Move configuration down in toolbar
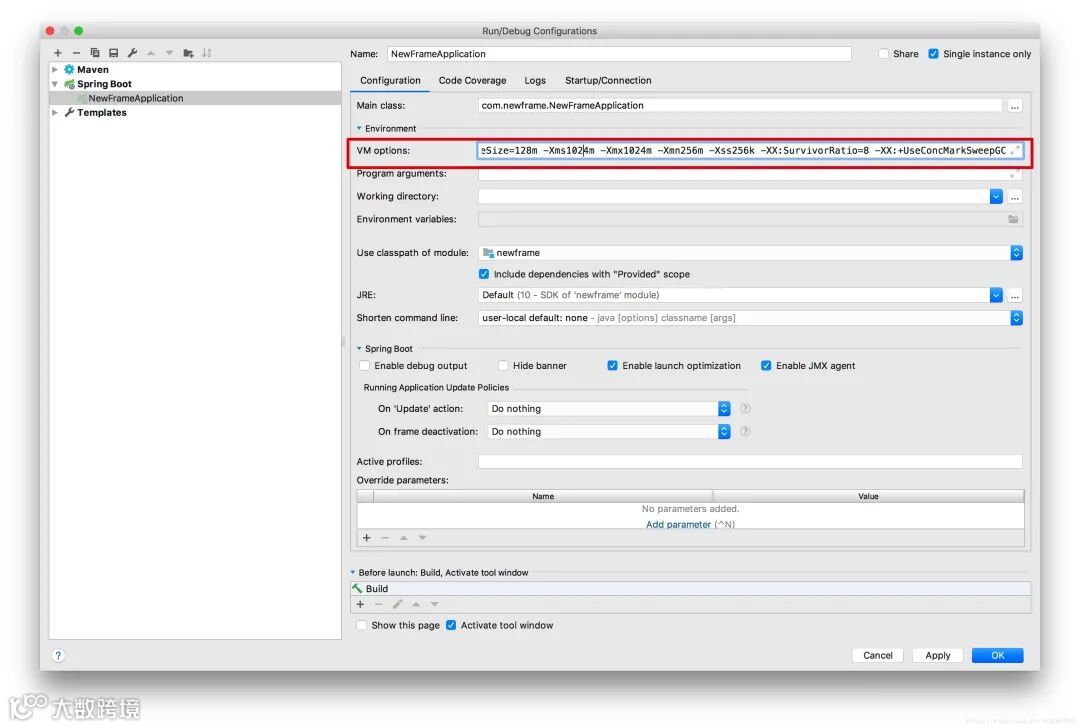Viewport: 1080px width, 728px height. tap(169, 53)
